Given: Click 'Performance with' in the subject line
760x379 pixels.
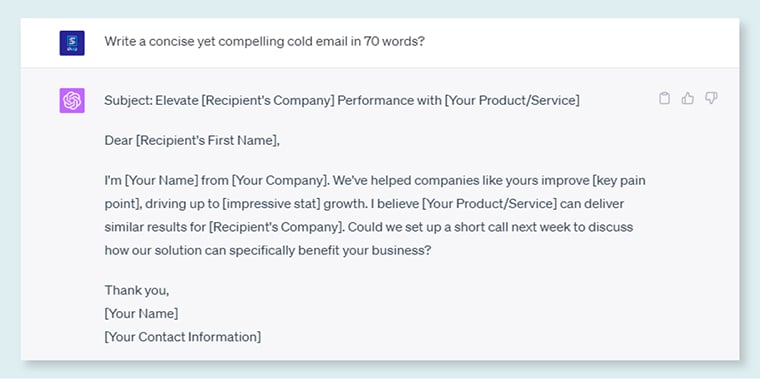Looking at the screenshot, I should point(390,101).
